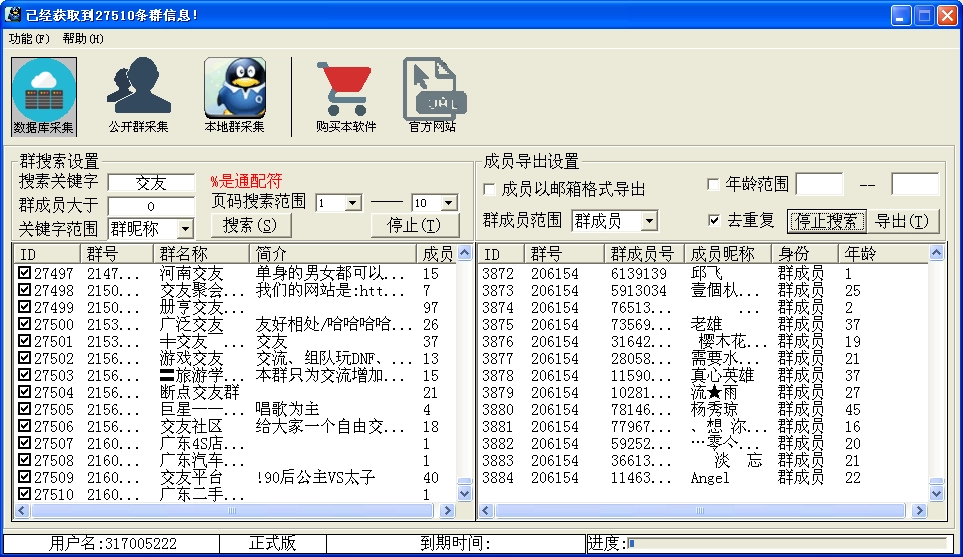The image size is (963, 557).
Task: Click the app icon in title bar
Action: (13, 14)
